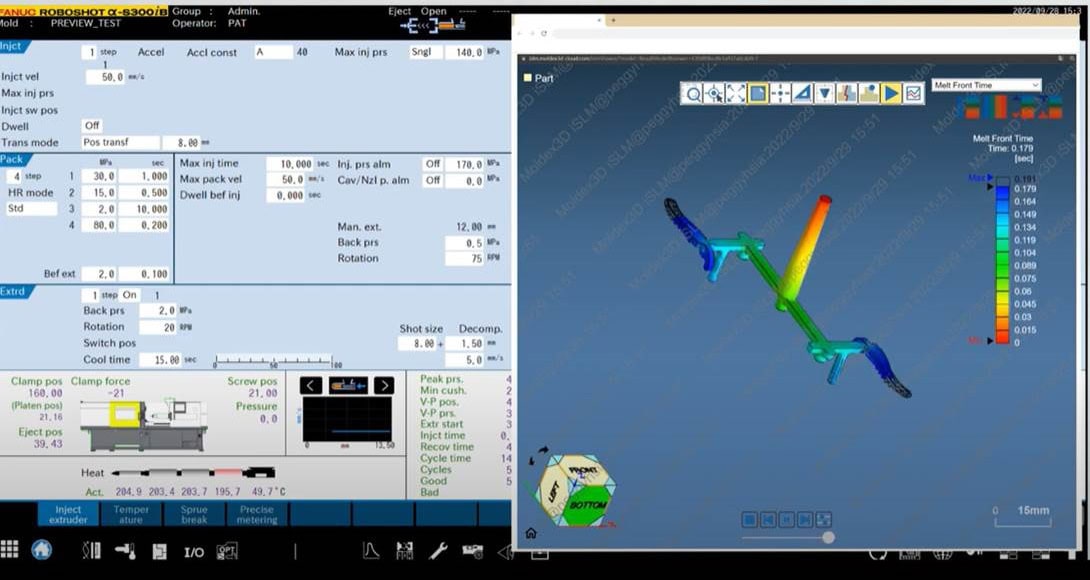Click the wrench maintenance icon
Screen dimensions: 1090x580
438,550
